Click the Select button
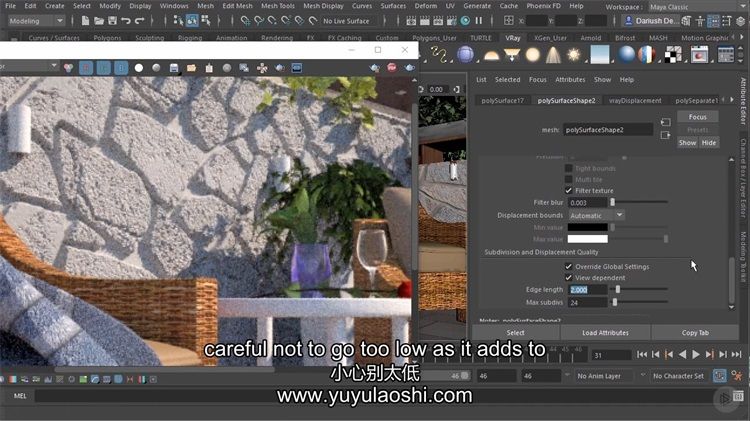 (x=516, y=332)
